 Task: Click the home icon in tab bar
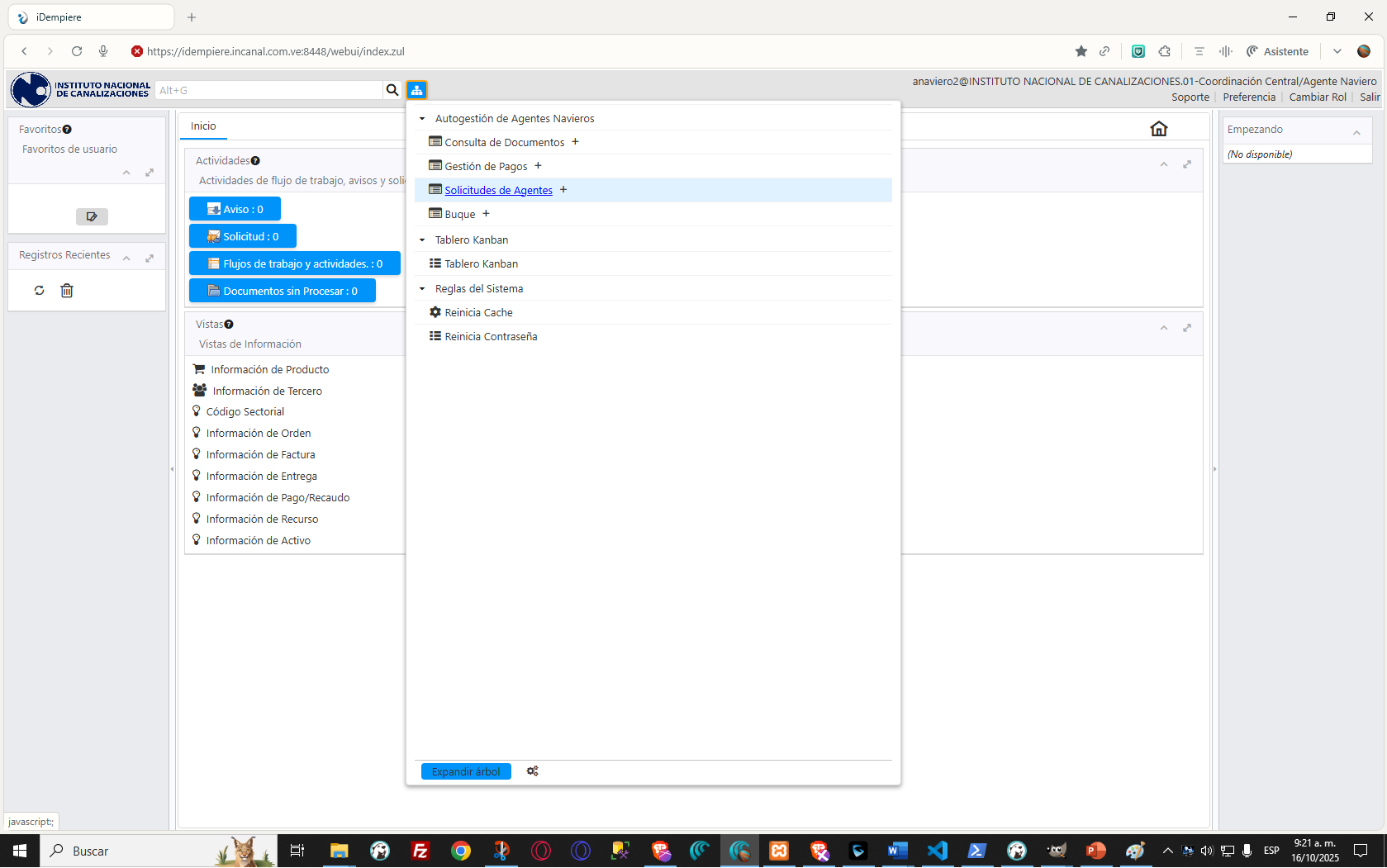1158,129
